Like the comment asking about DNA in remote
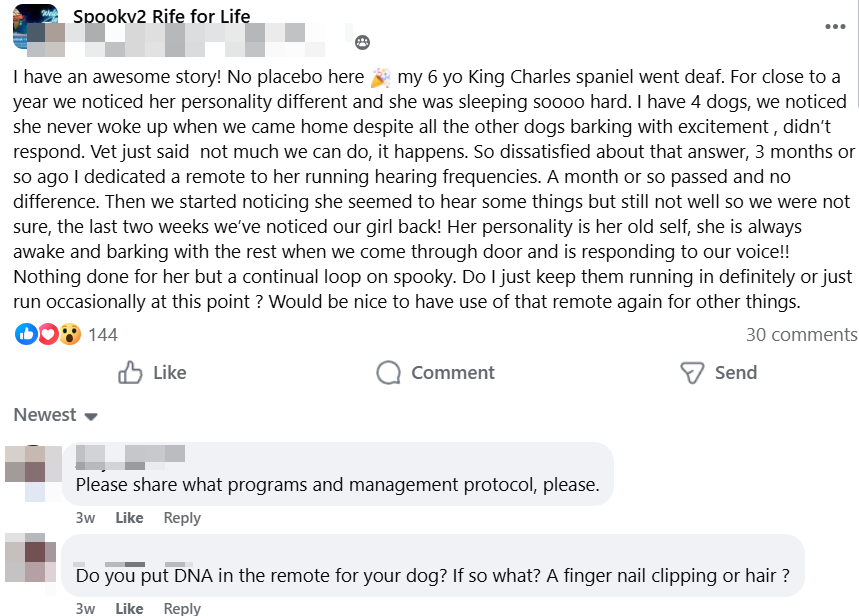This screenshot has width=859, height=616. (x=129, y=608)
